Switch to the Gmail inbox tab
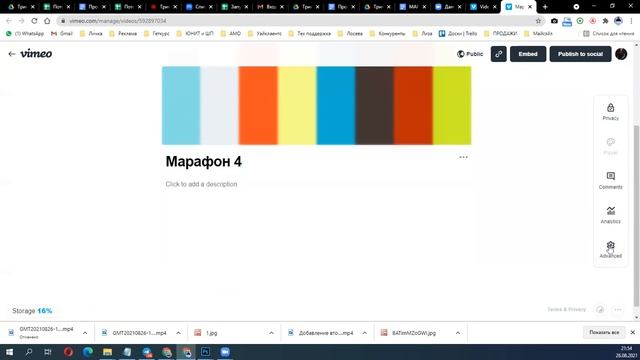Screen dimensions: 640x360 click(x=269, y=7)
